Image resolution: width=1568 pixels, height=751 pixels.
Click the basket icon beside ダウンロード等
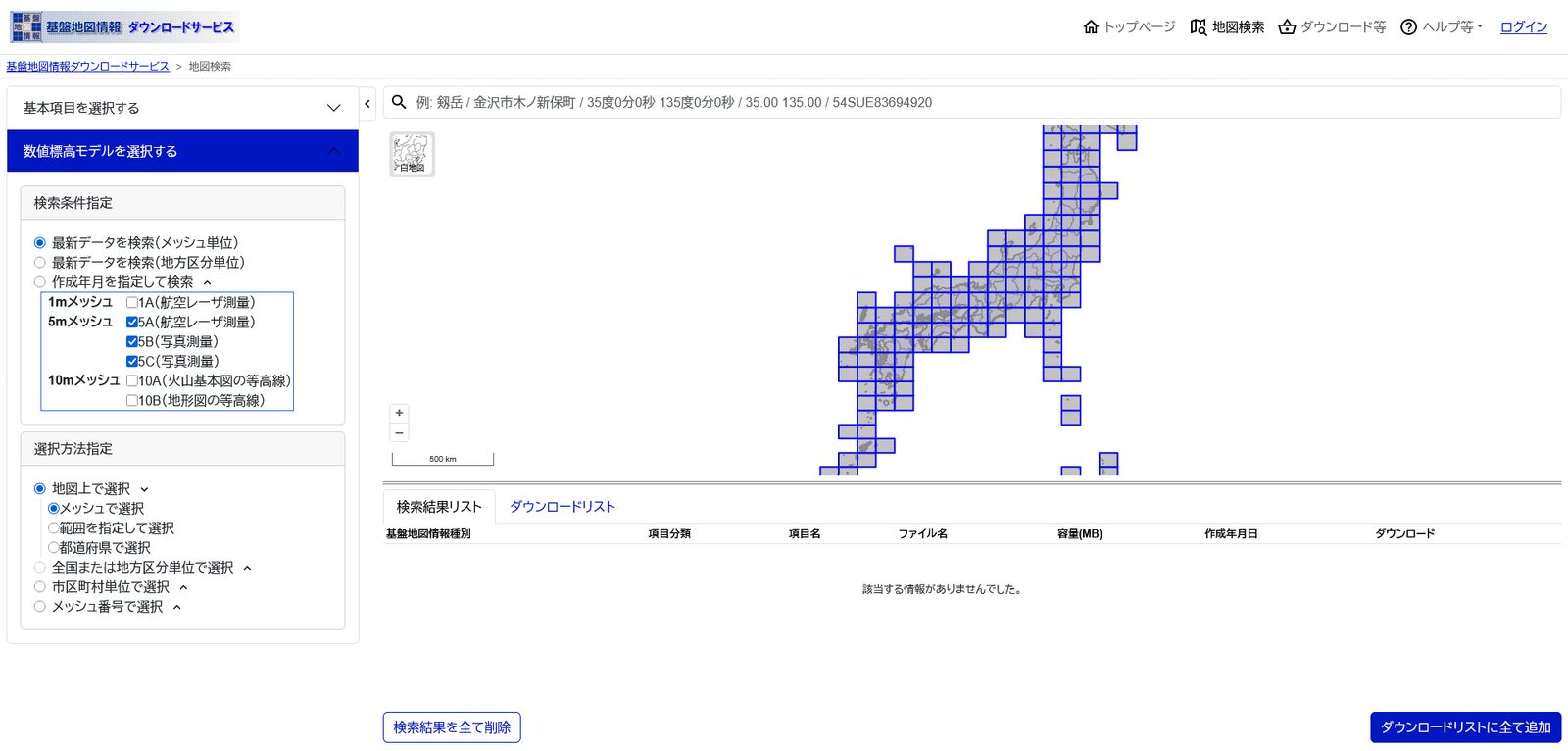pyautogui.click(x=1287, y=26)
